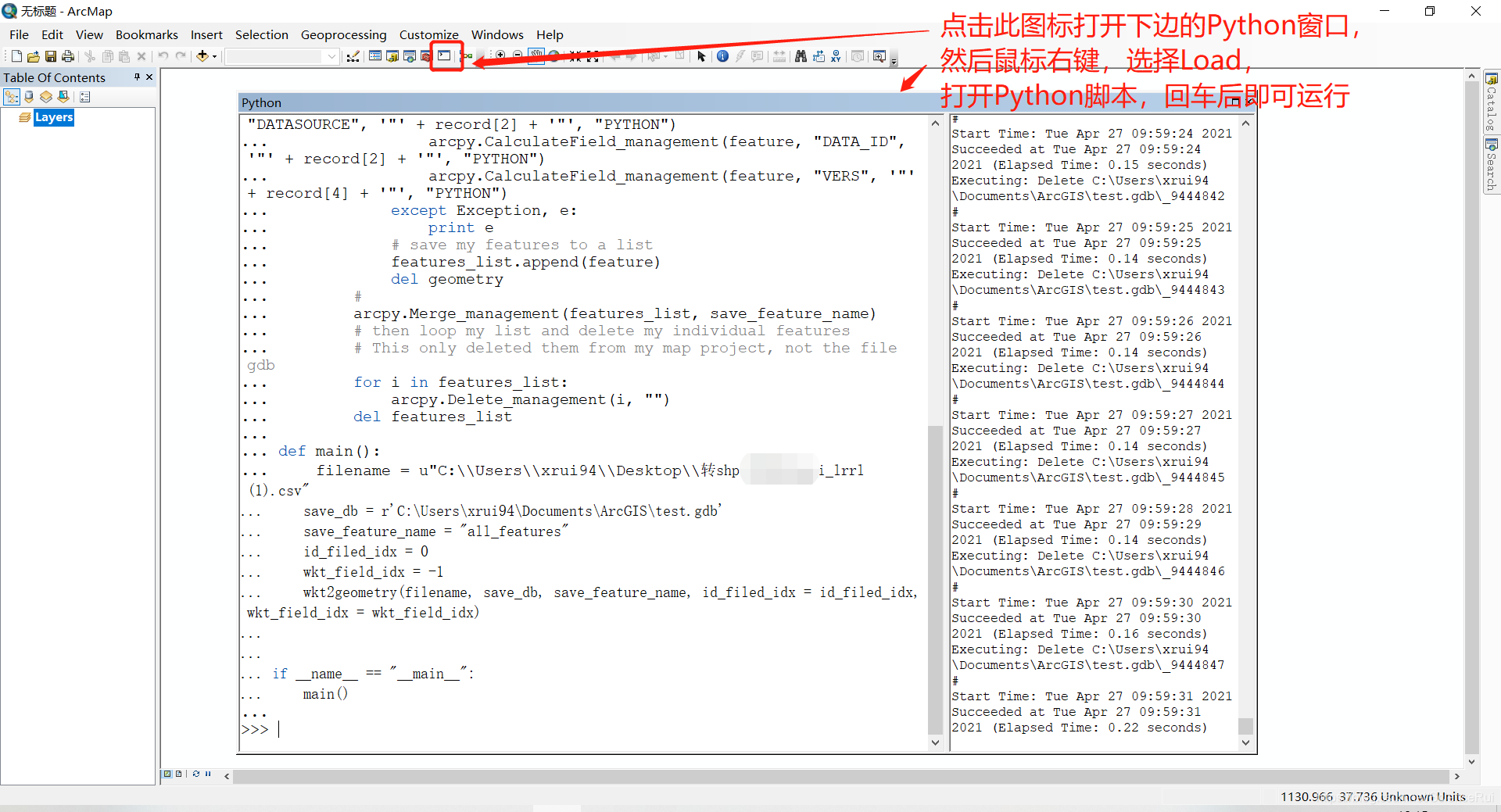1501x812 pixels.
Task: Click the Add Data button
Action: click(x=202, y=56)
